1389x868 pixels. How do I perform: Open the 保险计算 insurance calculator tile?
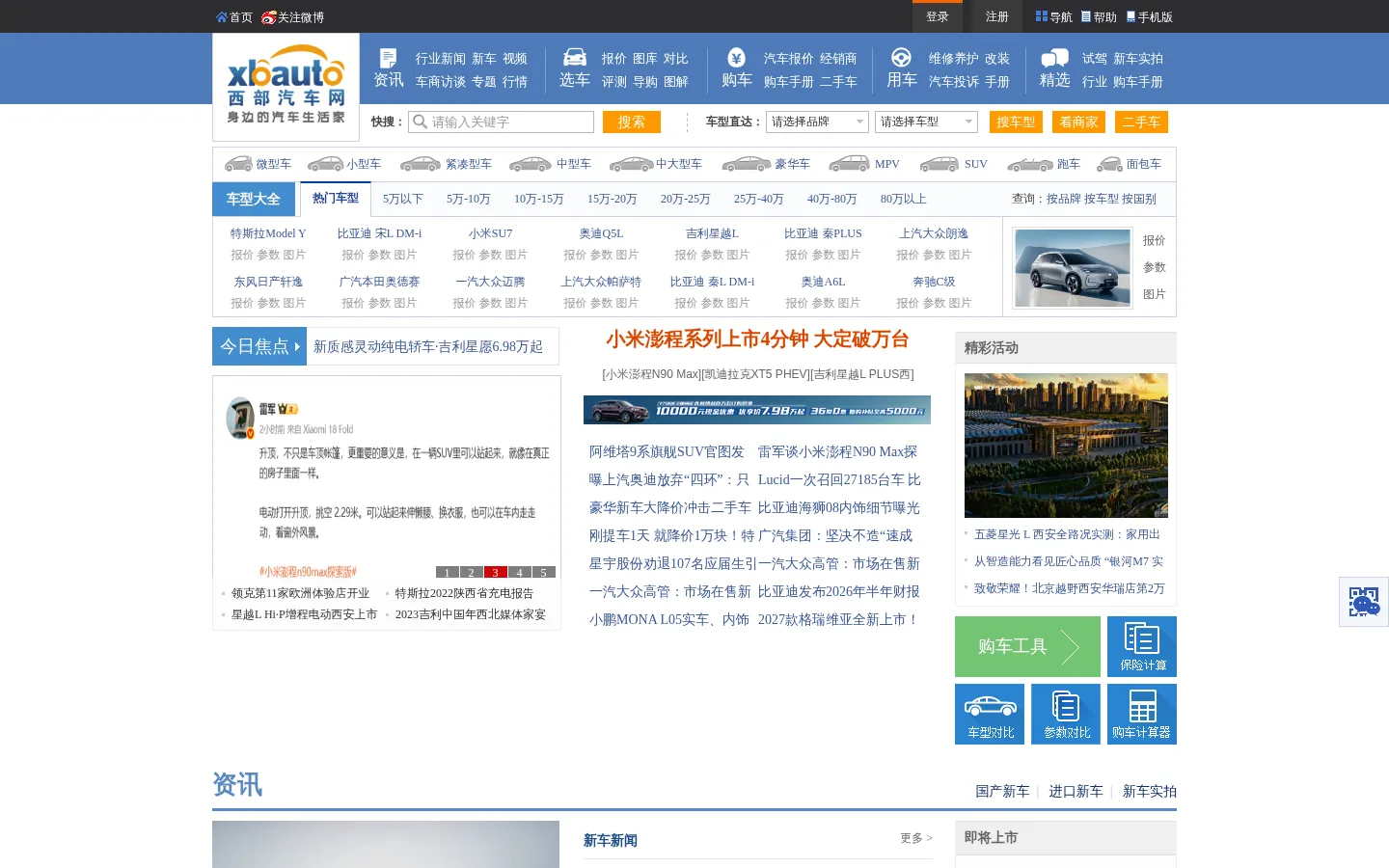(x=1142, y=646)
